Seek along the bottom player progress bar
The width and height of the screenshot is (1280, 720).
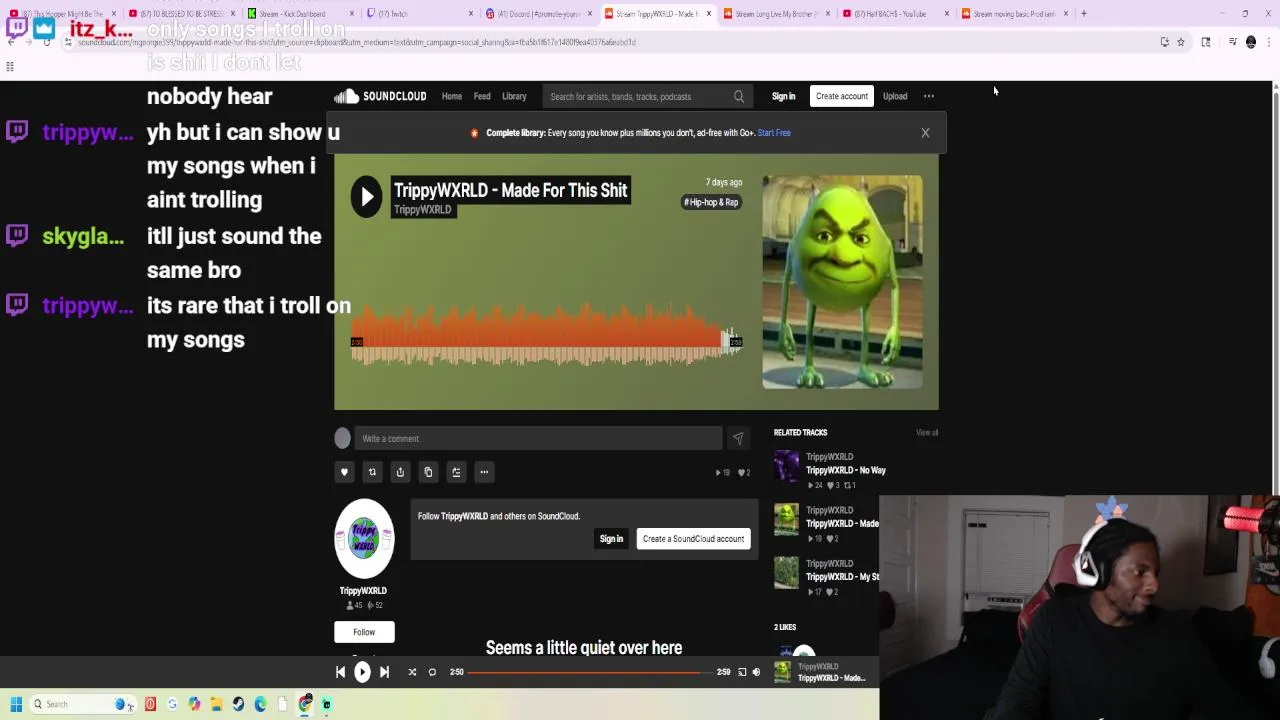(592, 672)
